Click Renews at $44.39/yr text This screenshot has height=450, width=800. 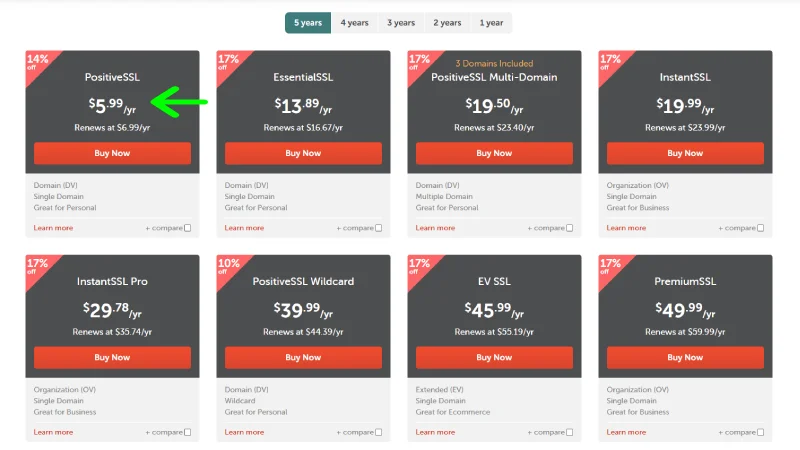[303, 332]
